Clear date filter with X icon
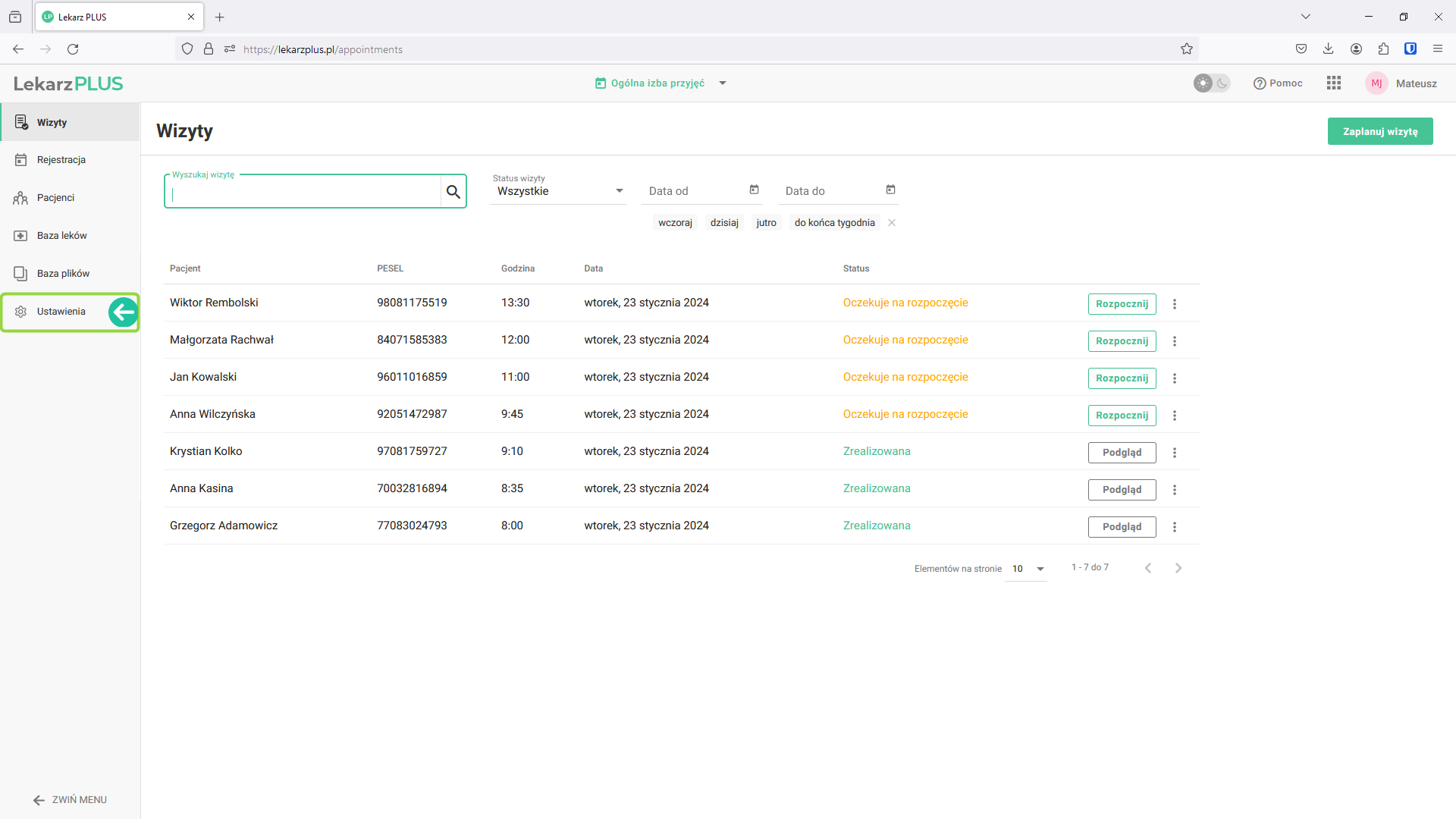 [892, 223]
